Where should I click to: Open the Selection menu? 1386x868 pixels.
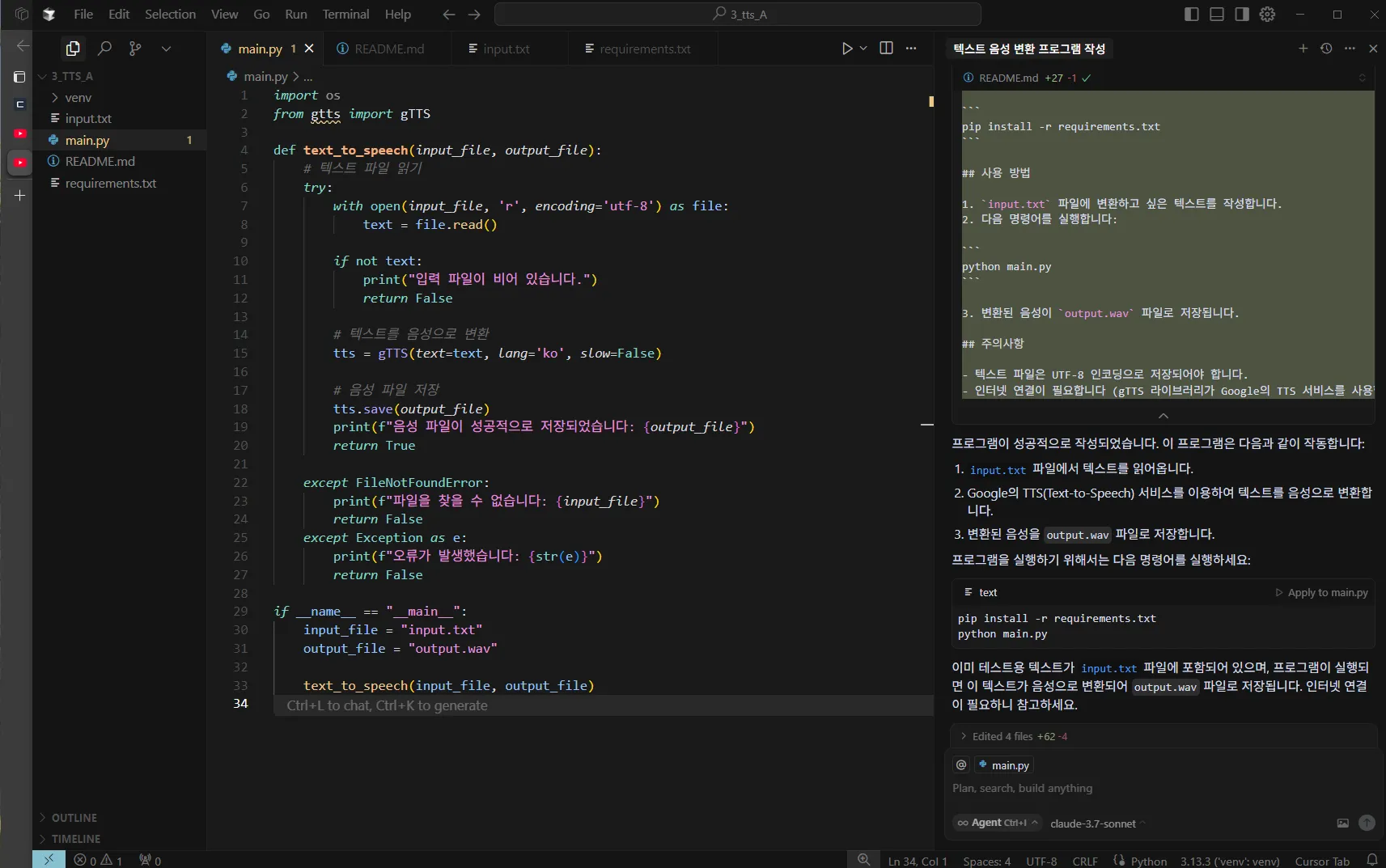[170, 15]
